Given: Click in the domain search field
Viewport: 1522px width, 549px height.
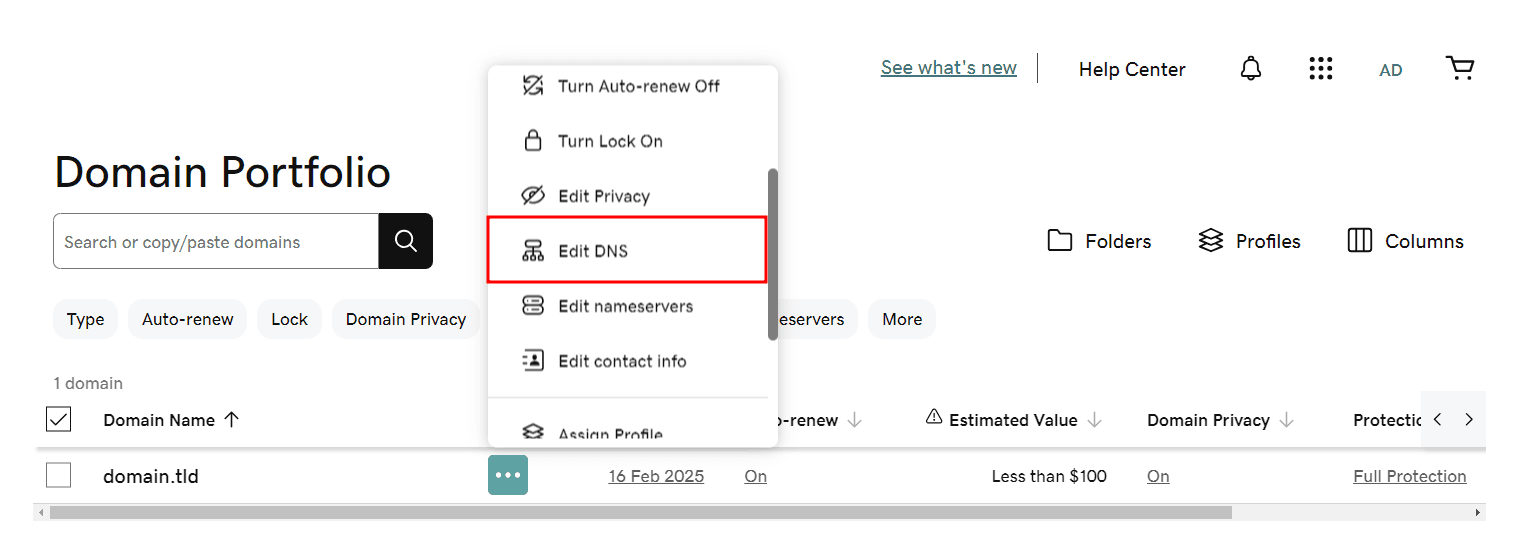Looking at the screenshot, I should point(216,242).
